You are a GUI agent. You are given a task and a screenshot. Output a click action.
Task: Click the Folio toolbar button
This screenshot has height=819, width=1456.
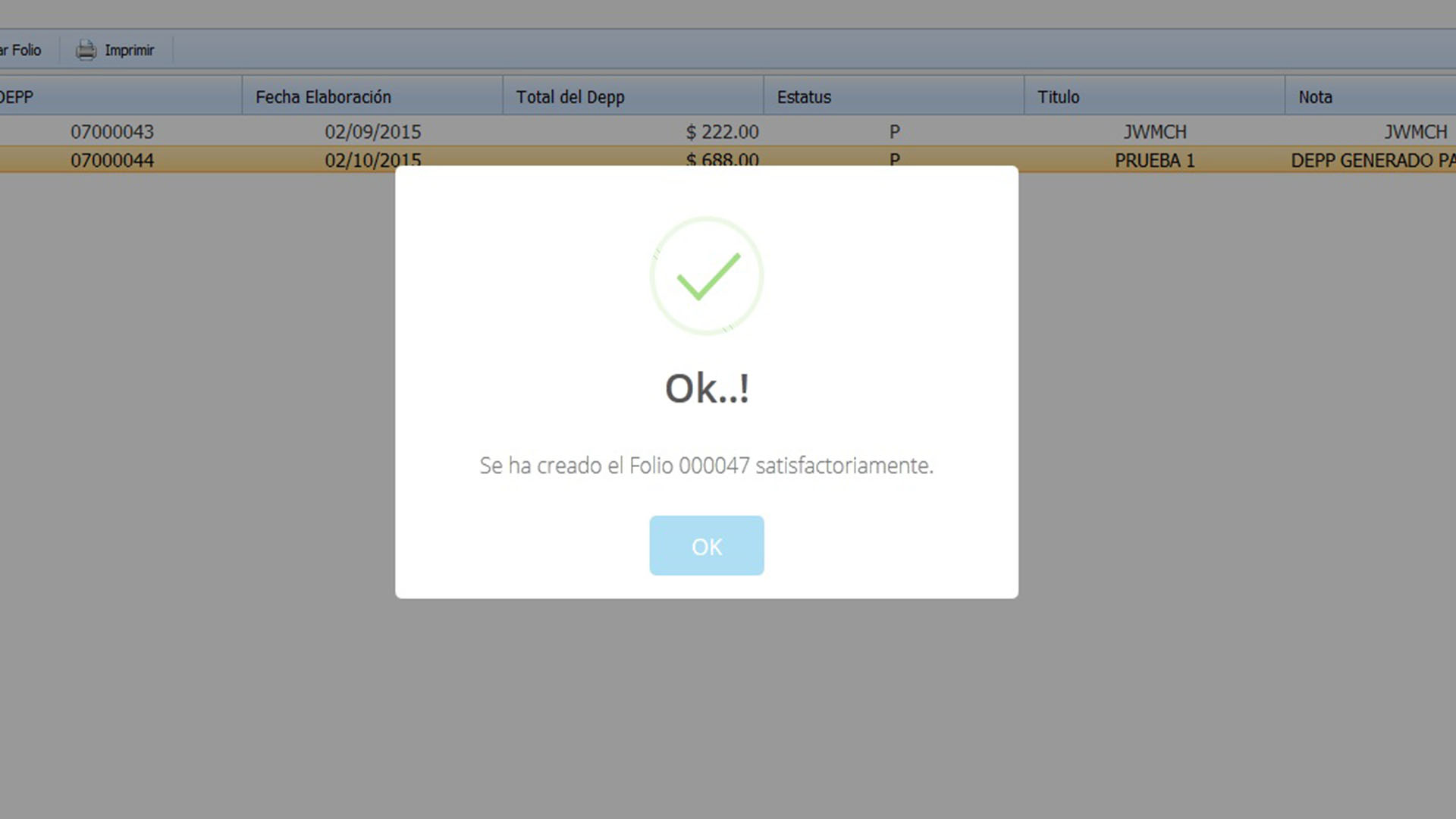click(20, 50)
